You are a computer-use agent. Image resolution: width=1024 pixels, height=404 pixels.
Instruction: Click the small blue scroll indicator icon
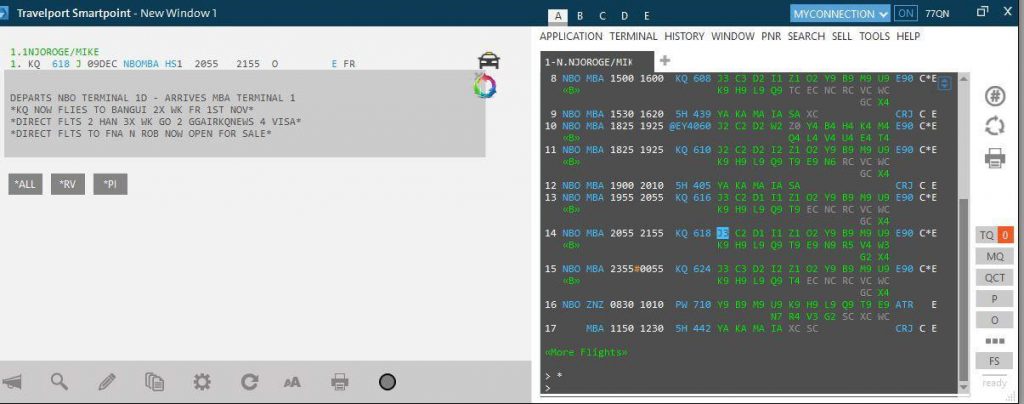[945, 83]
